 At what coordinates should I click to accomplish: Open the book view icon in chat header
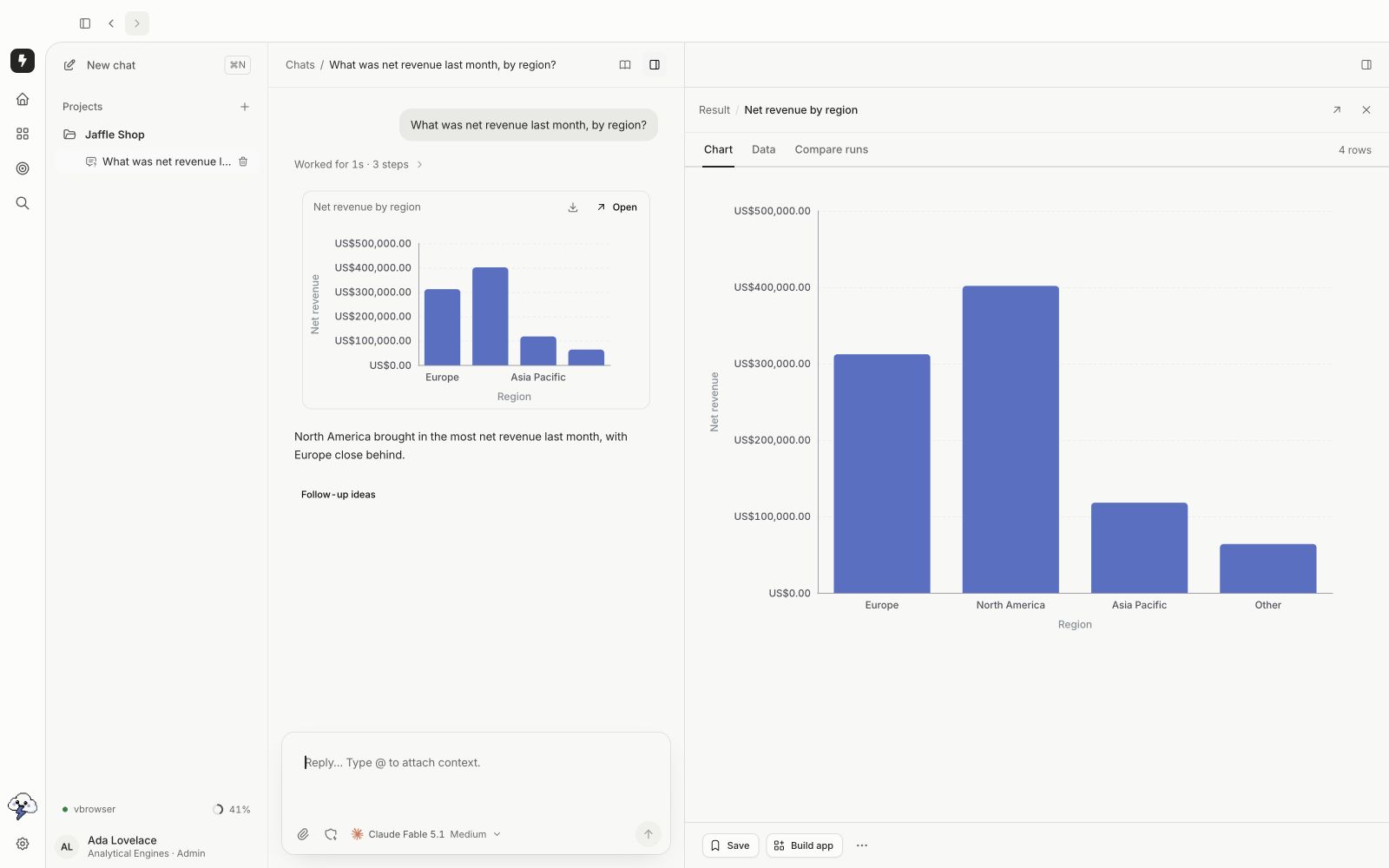tap(625, 65)
